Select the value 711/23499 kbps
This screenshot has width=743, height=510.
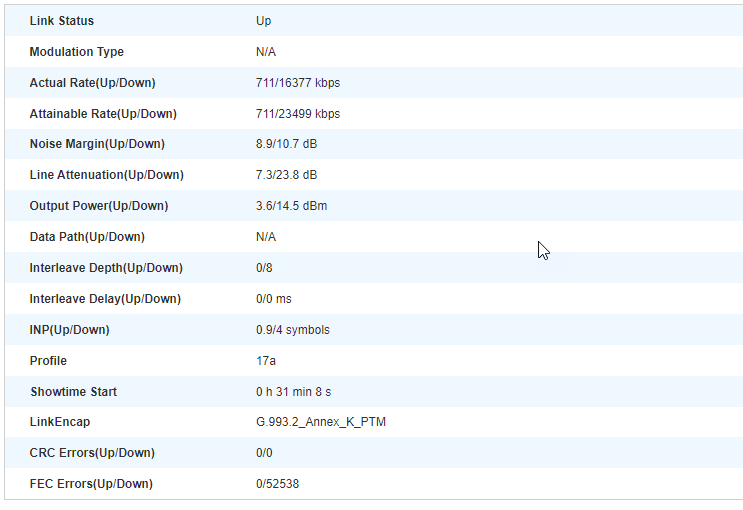click(298, 114)
